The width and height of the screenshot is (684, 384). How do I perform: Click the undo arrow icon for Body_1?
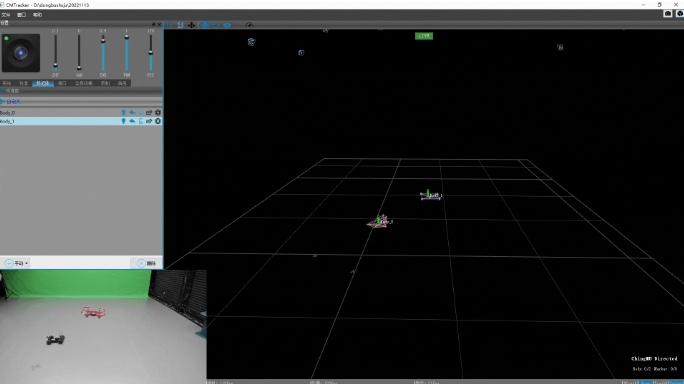(x=132, y=121)
